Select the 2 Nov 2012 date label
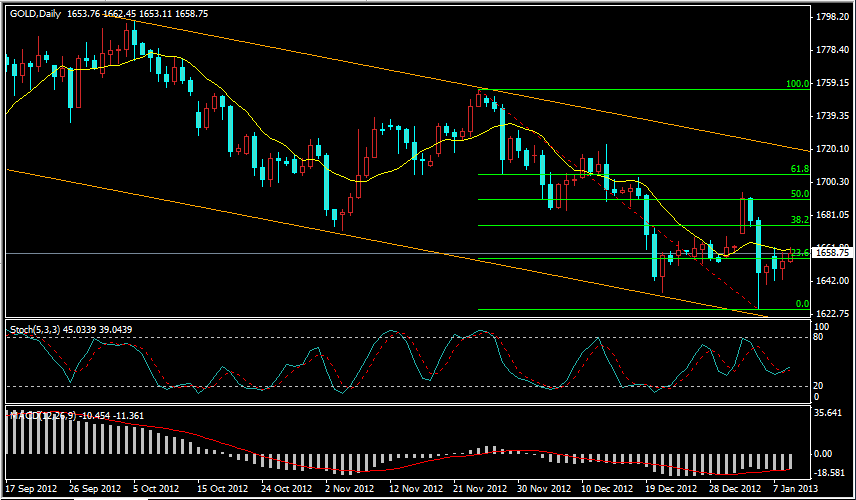Screen dimensions: 856x500 349,487
